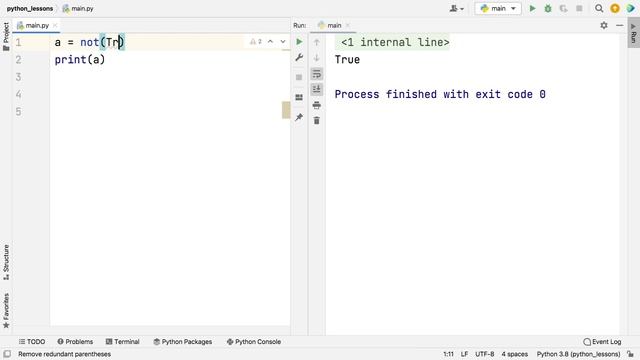The width and height of the screenshot is (640, 360).
Task: Change LF line separator
Action: click(464, 354)
